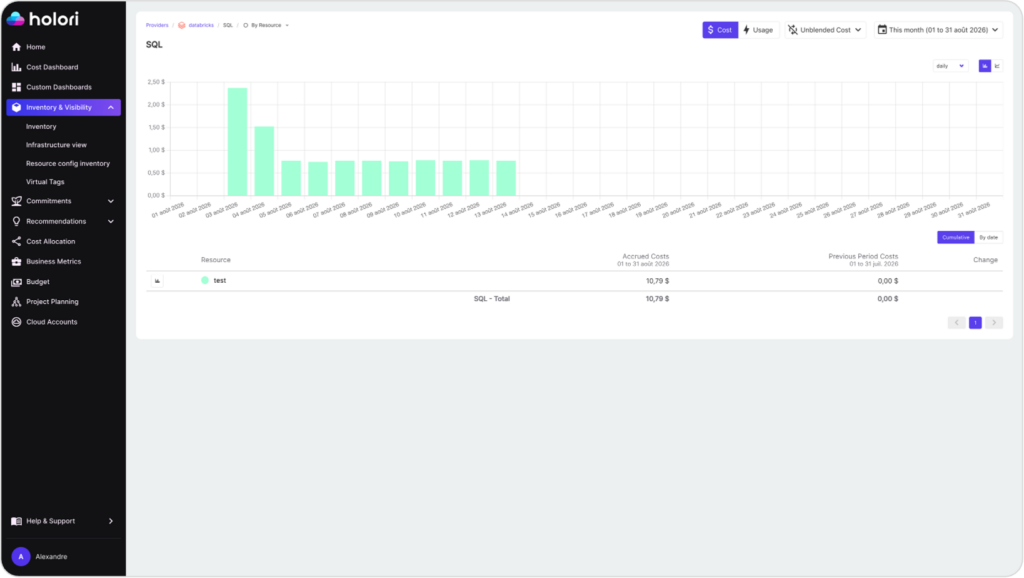Viewport: 1024px width, 578px height.
Task: Click the green test resource color dot
Action: click(205, 280)
